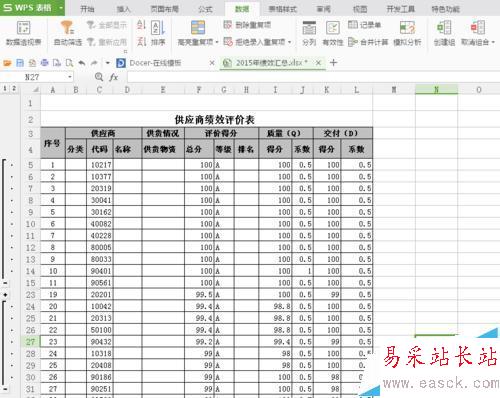Redo the last undone action

coord(94,63)
